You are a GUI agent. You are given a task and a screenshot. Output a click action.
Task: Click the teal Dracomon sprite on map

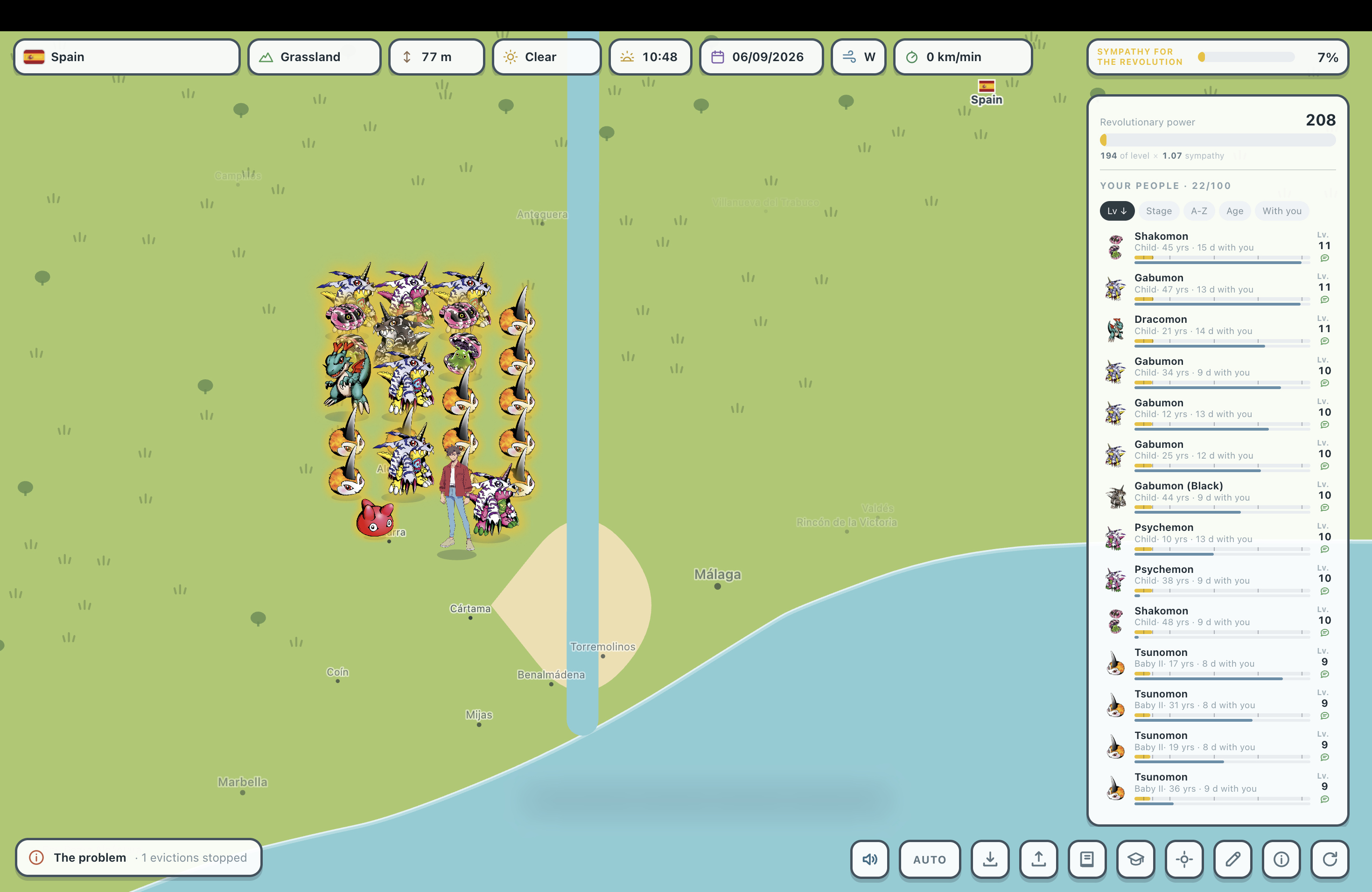(x=347, y=377)
